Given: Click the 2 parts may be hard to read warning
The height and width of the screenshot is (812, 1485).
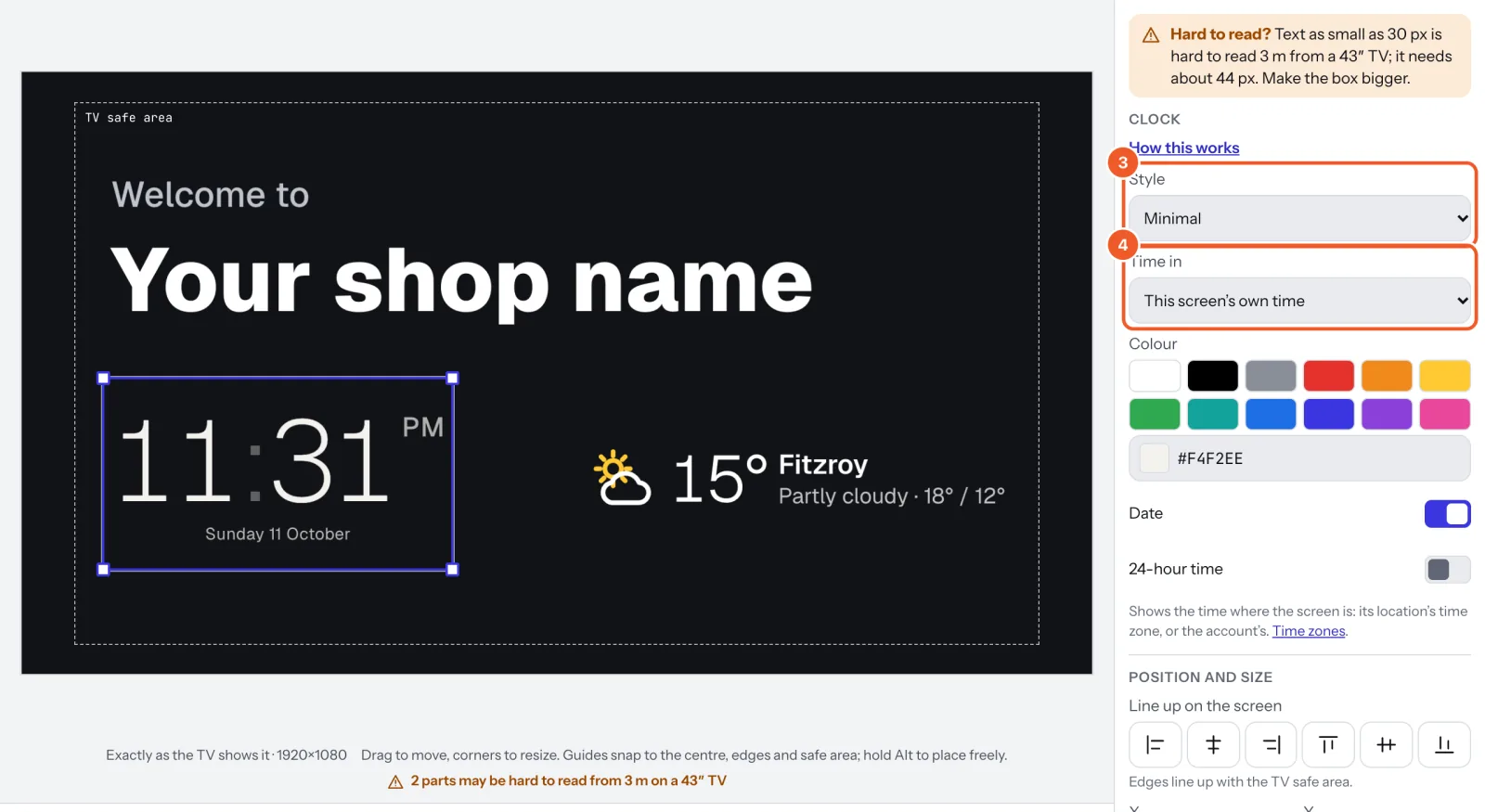Looking at the screenshot, I should click(x=568, y=780).
